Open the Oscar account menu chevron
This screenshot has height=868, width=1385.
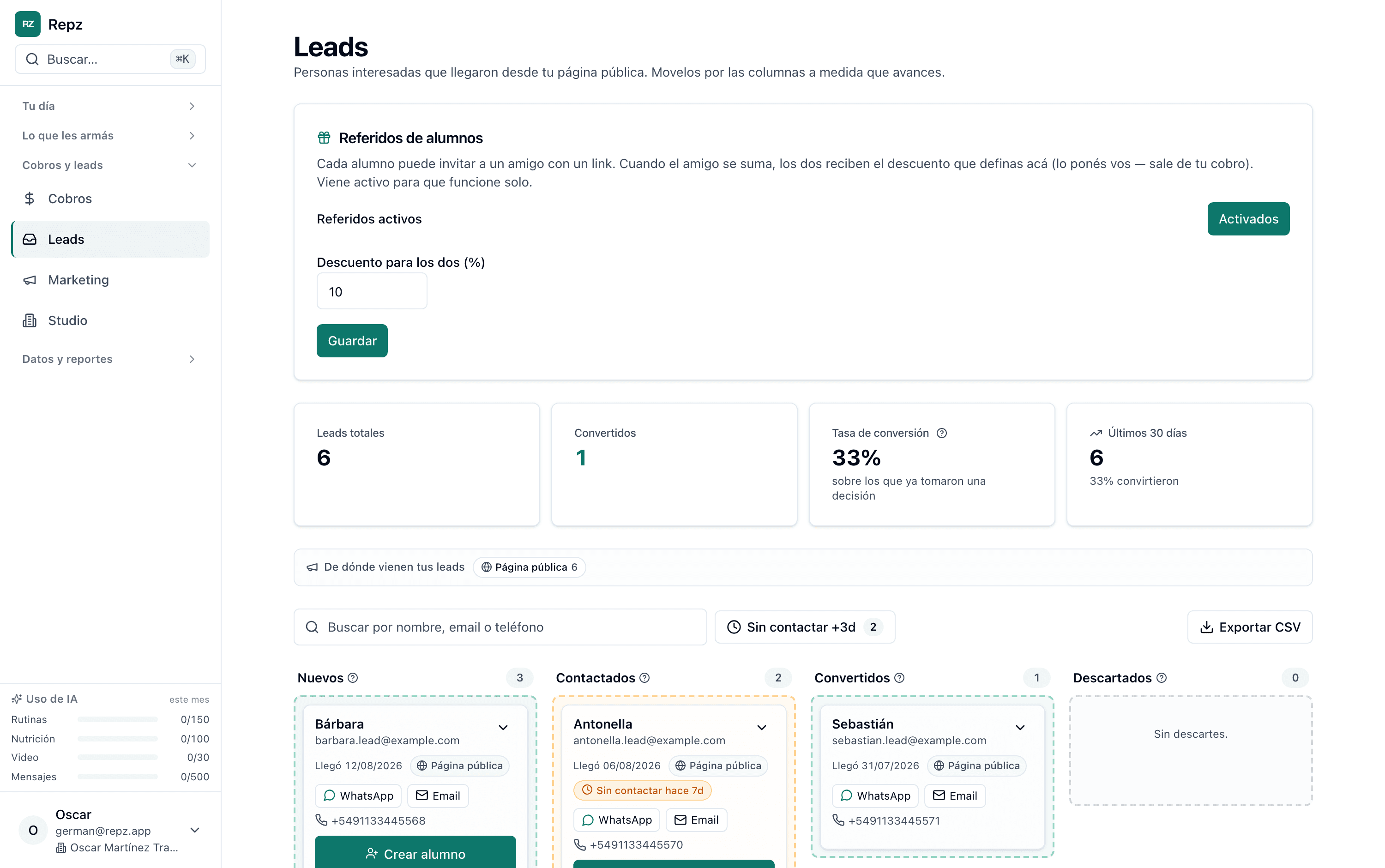pos(195,830)
